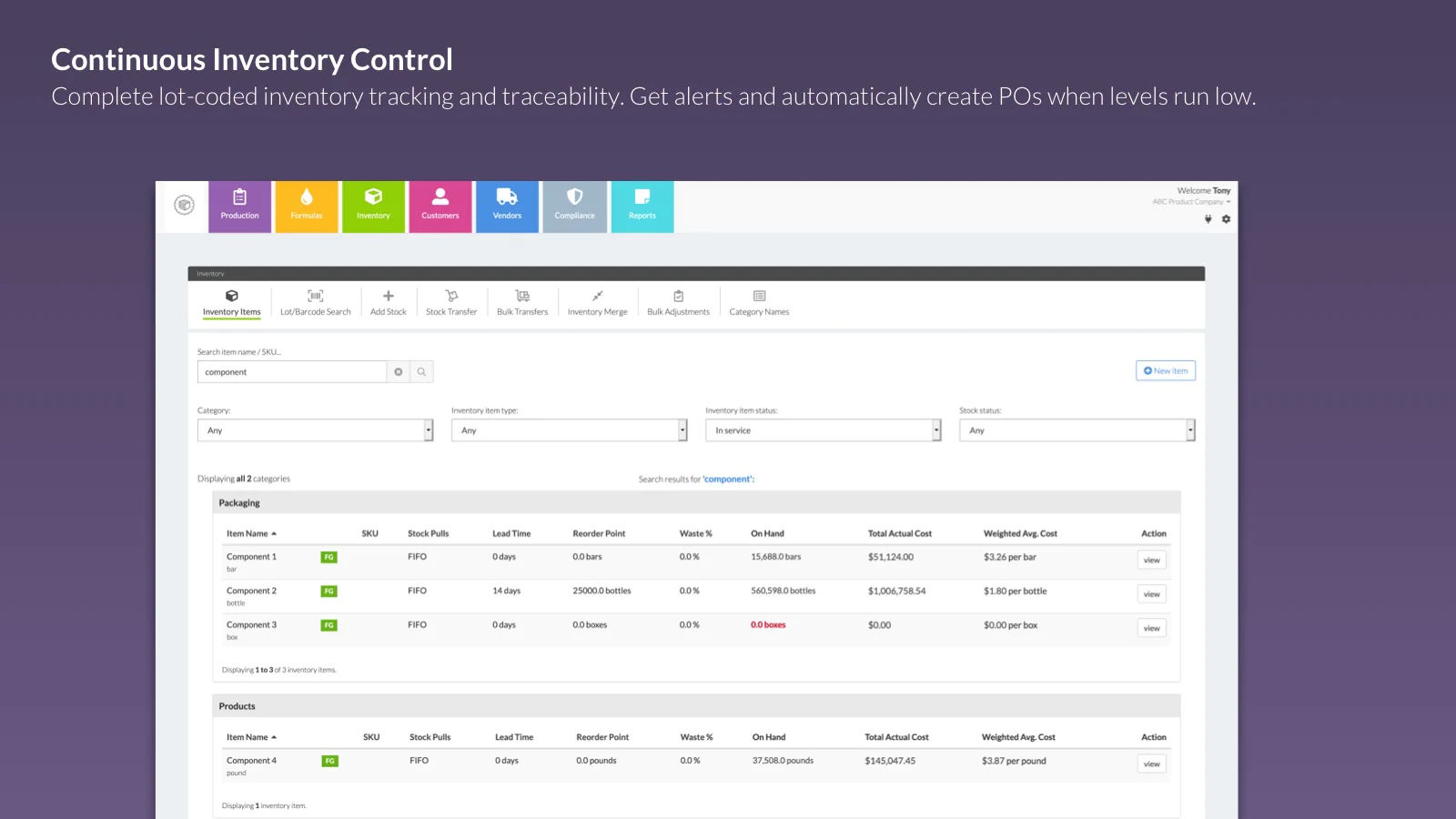Click the Component 1 item name
Viewport: 1456px width, 819px height.
tap(251, 557)
